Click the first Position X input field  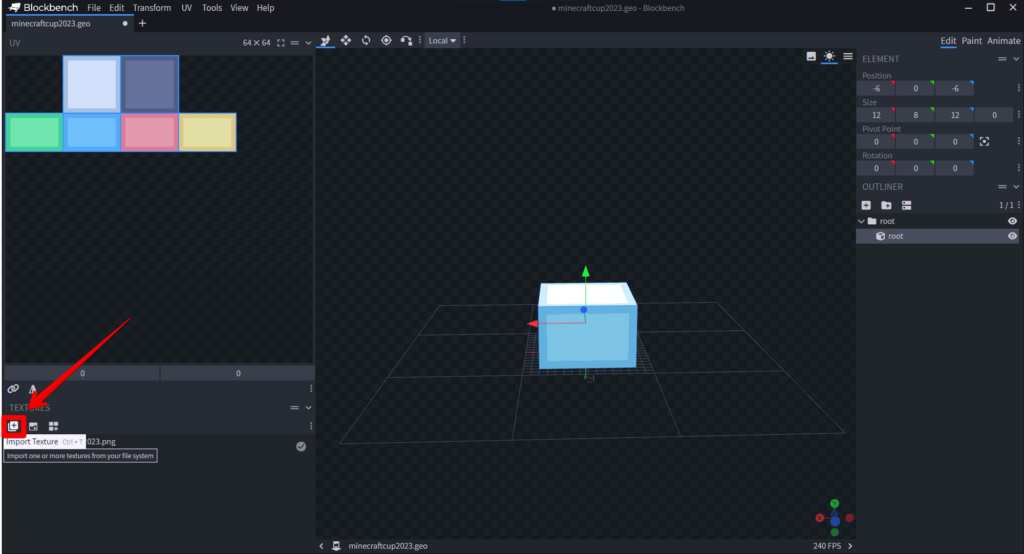pos(876,88)
